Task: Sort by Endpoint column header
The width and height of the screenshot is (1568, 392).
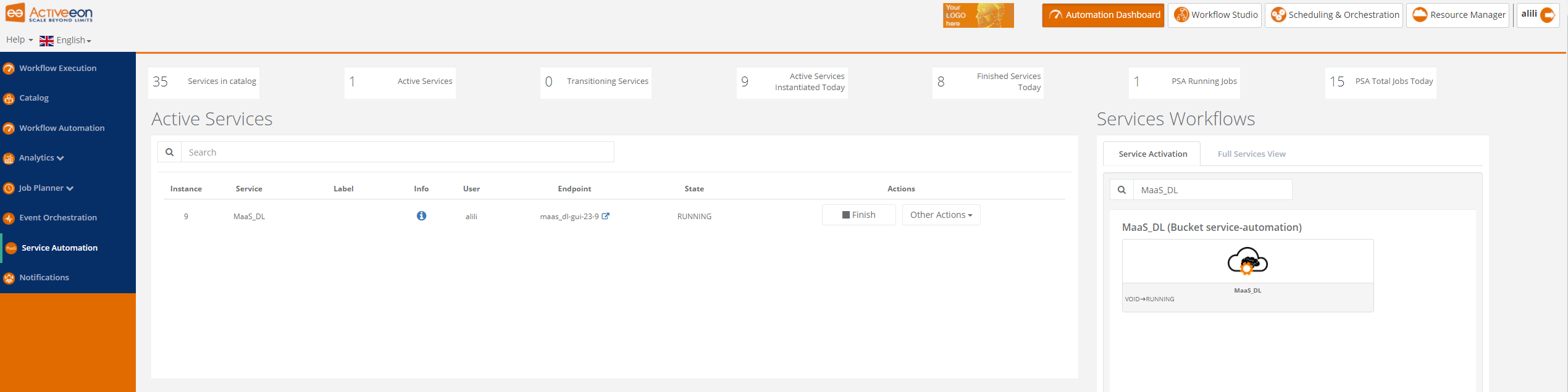Action: pos(574,189)
